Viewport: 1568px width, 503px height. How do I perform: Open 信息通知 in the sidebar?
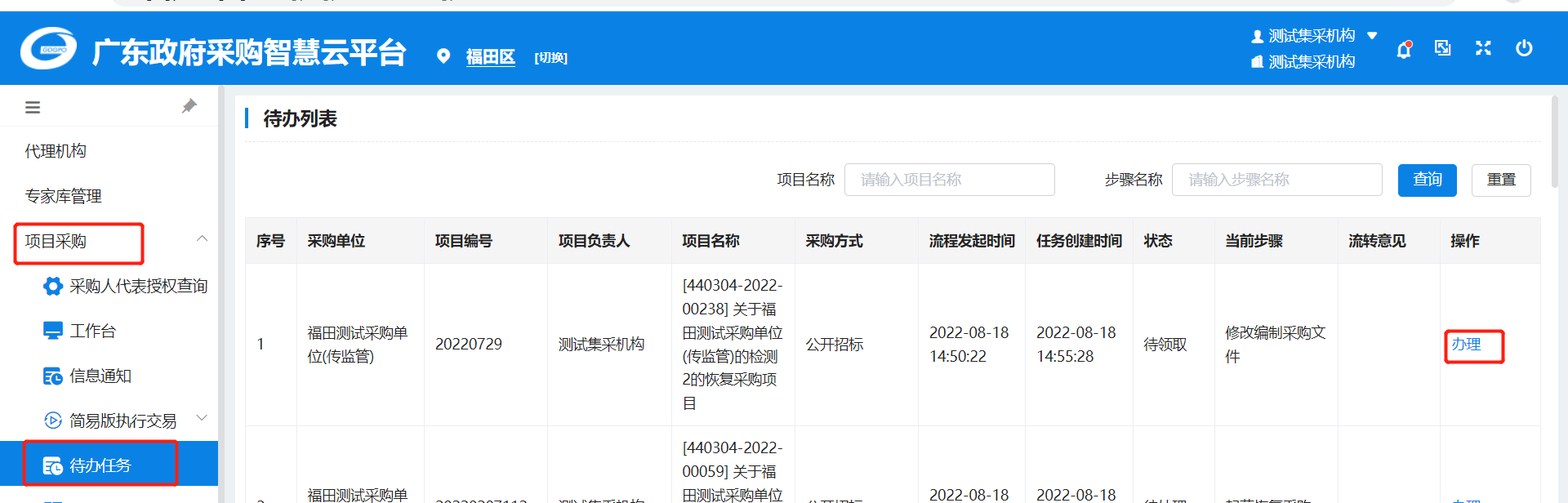100,376
